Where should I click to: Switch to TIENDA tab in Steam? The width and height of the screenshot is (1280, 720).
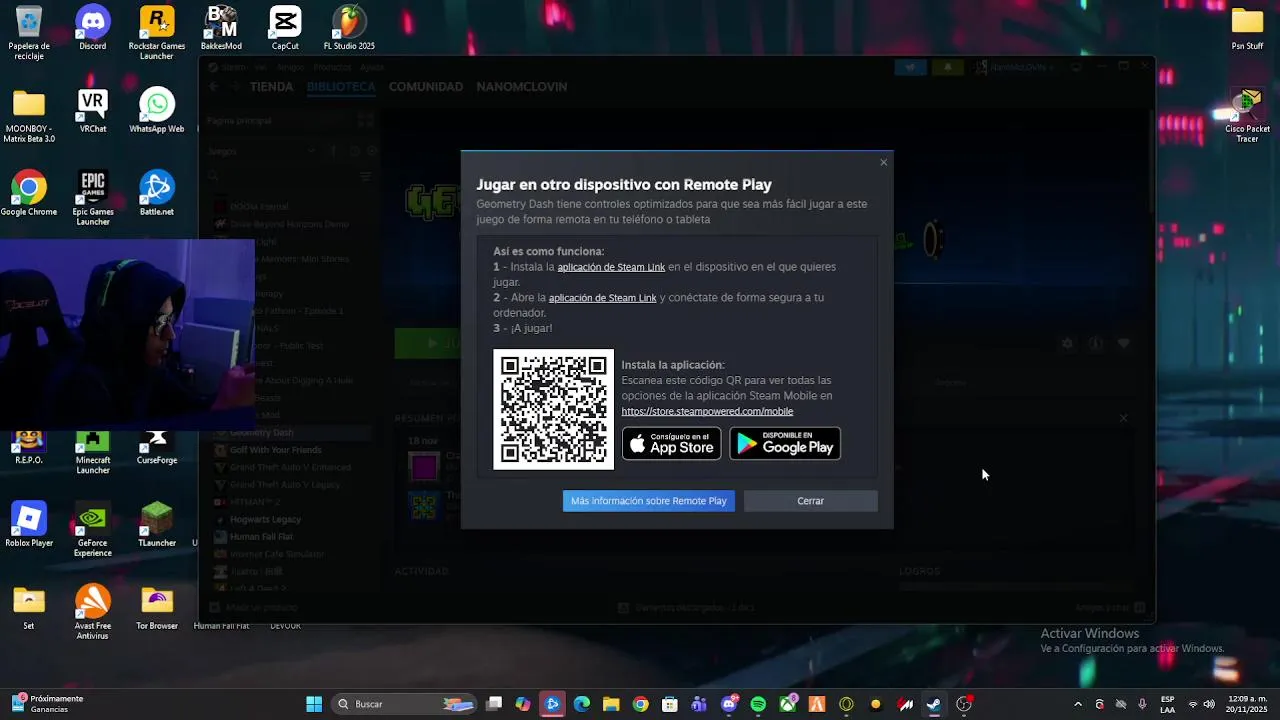coord(272,87)
